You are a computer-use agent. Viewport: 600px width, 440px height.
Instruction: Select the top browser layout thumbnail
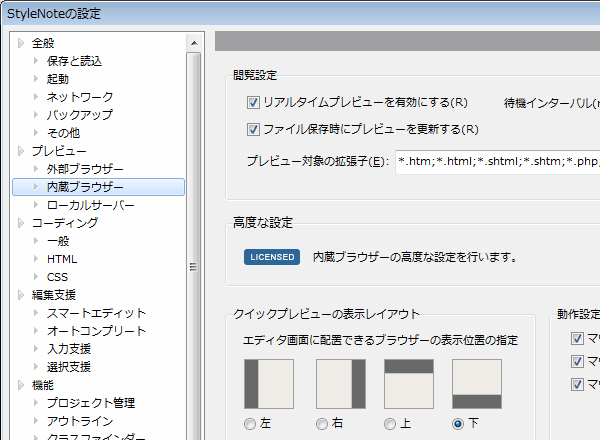[x=409, y=384]
